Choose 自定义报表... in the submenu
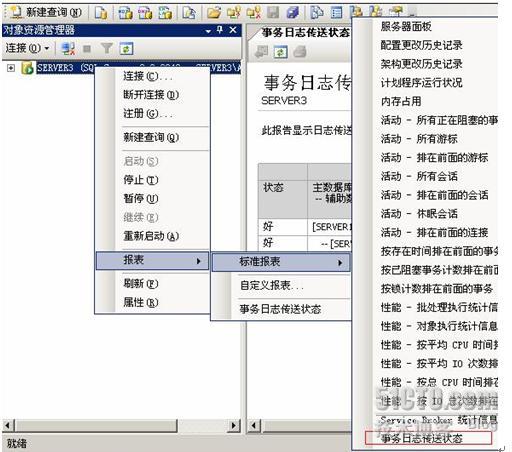The image size is (512, 452). (281, 286)
